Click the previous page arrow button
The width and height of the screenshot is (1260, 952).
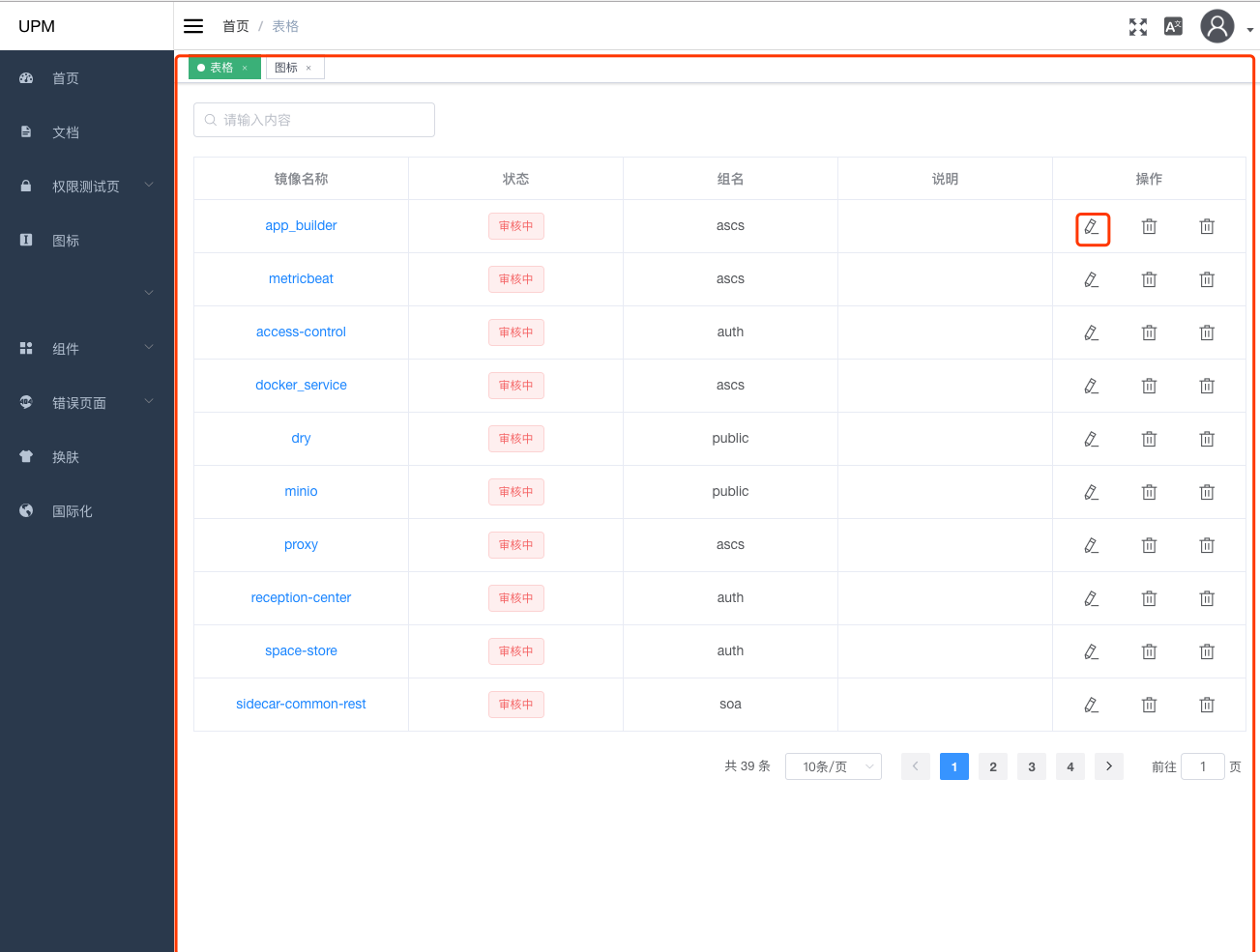pyautogui.click(x=916, y=766)
